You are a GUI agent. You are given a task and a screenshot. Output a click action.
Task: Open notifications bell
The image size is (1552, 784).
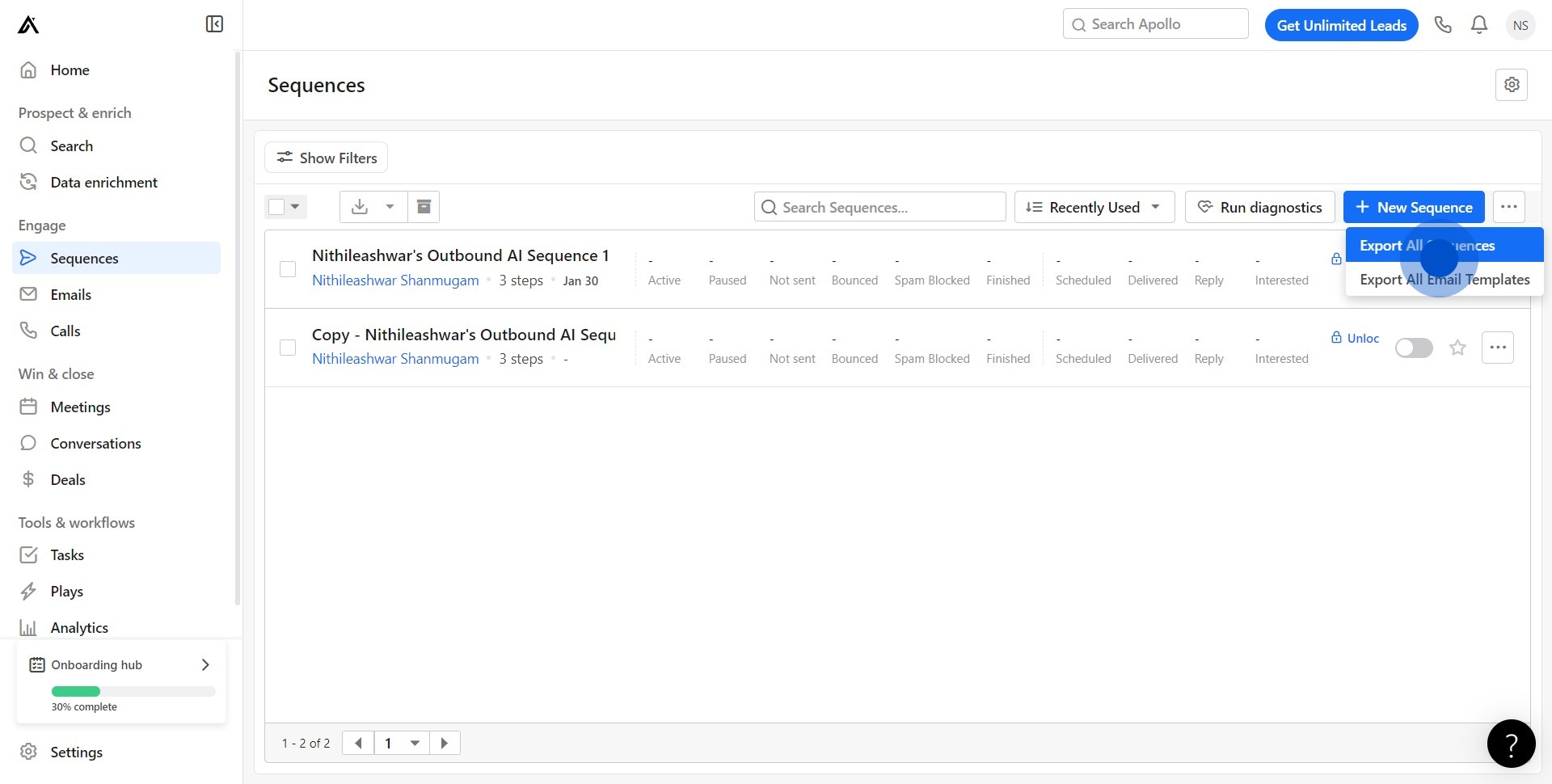pos(1478,25)
